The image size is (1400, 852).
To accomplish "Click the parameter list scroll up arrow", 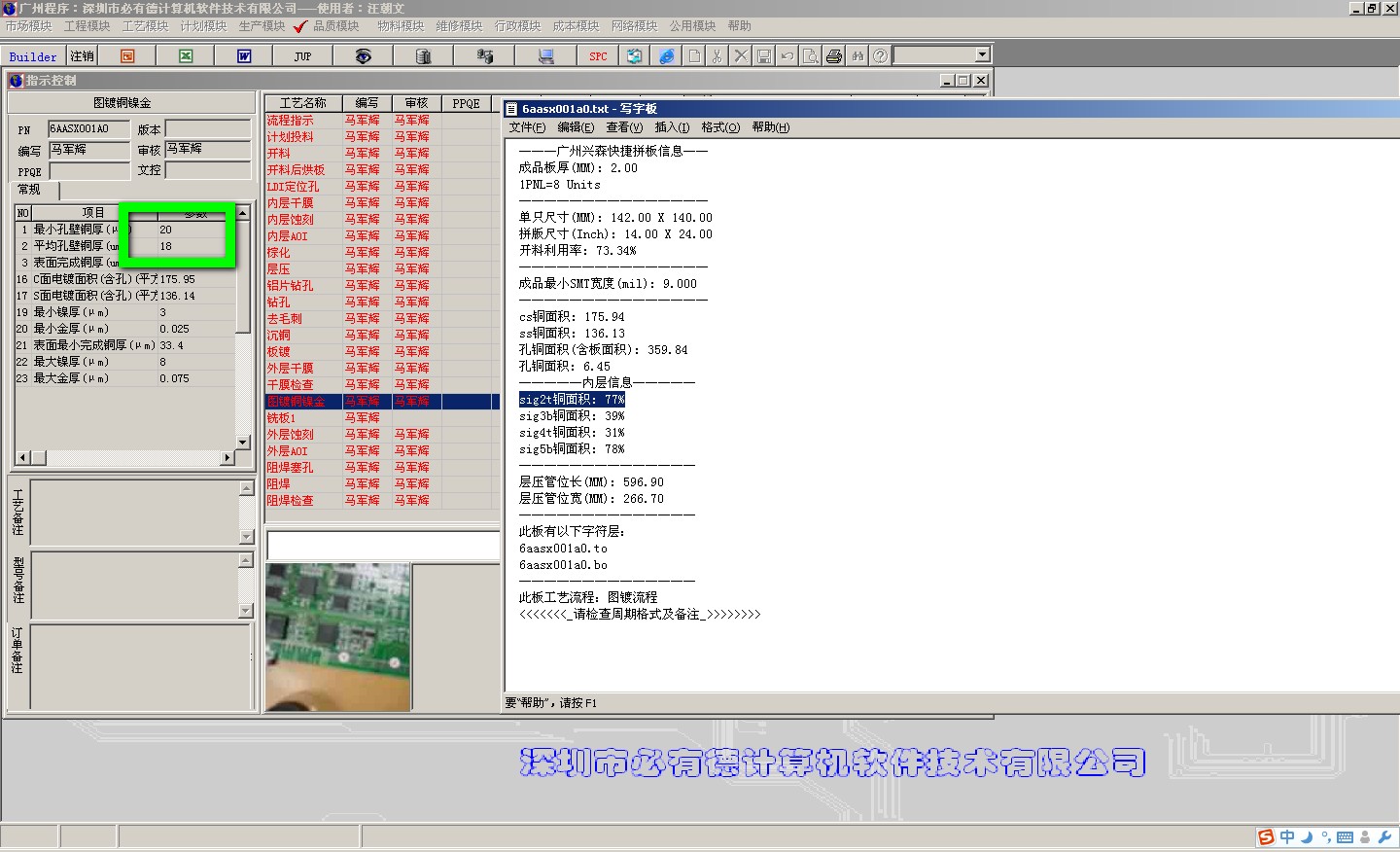I will click(243, 212).
